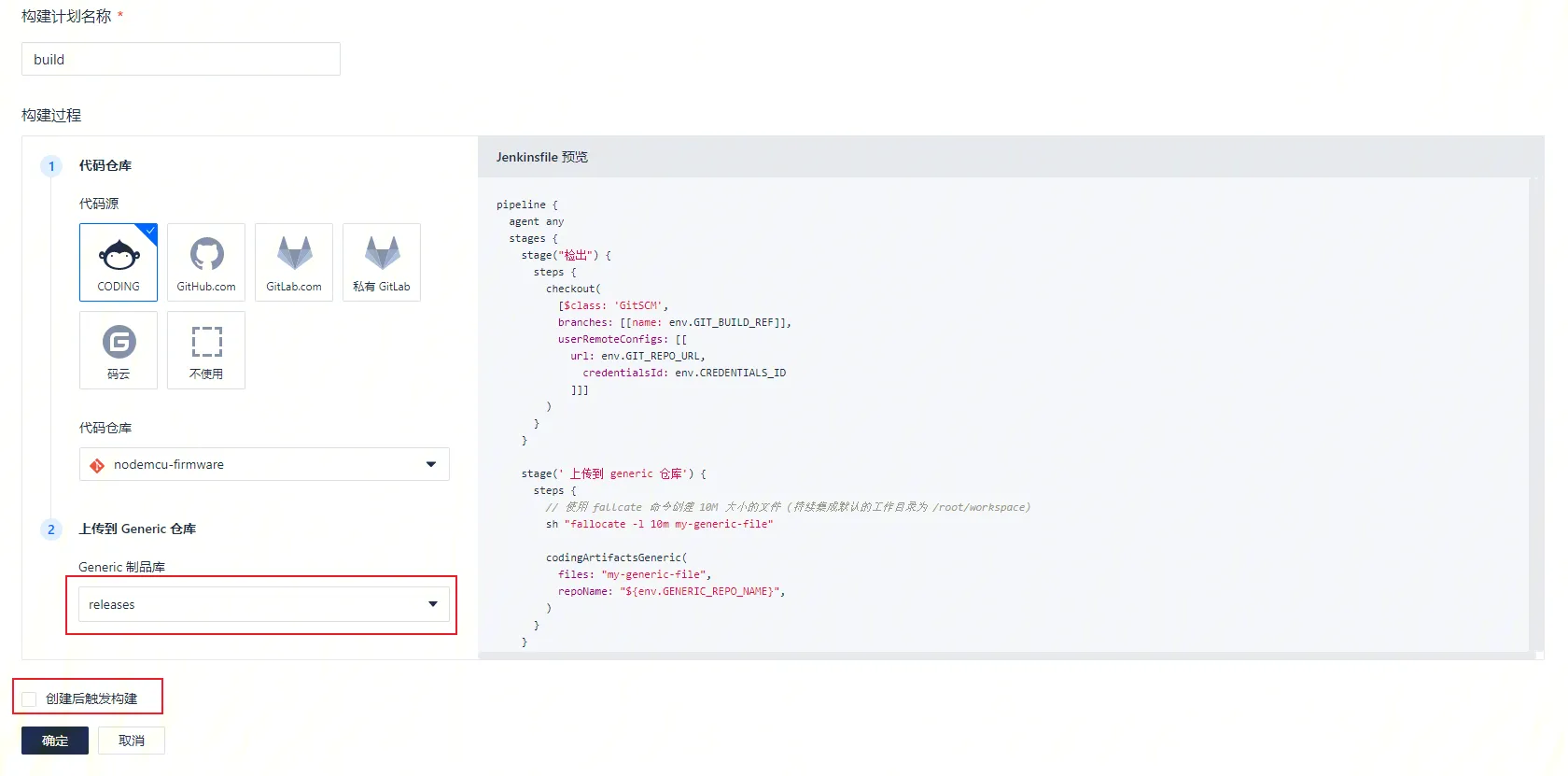Click step 1 circle for 代码仓库
This screenshot has width=1568, height=776.
coord(51,166)
